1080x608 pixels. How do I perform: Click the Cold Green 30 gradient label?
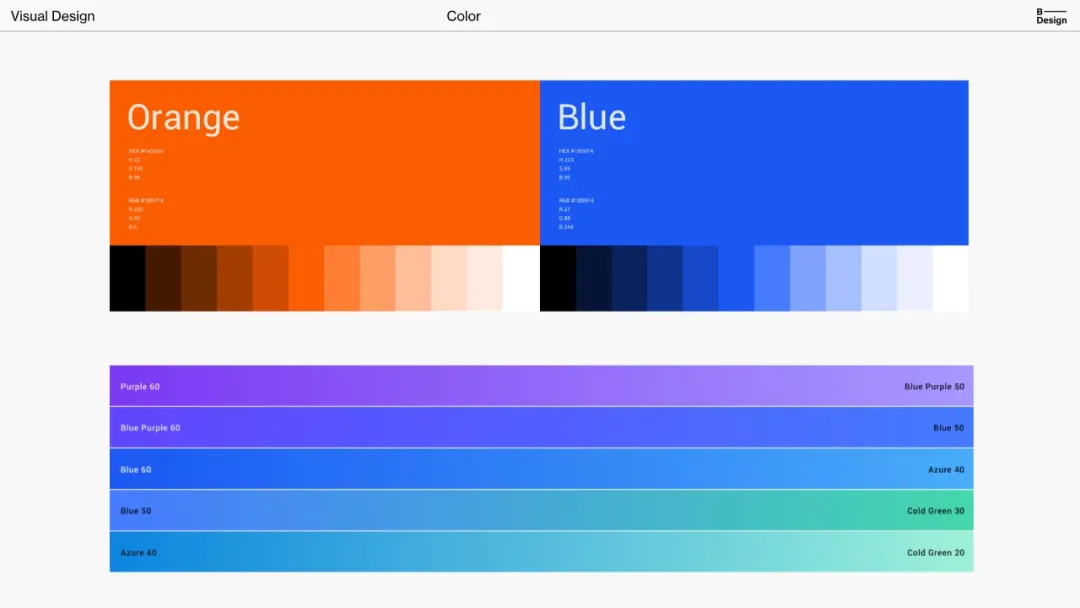click(x=935, y=511)
